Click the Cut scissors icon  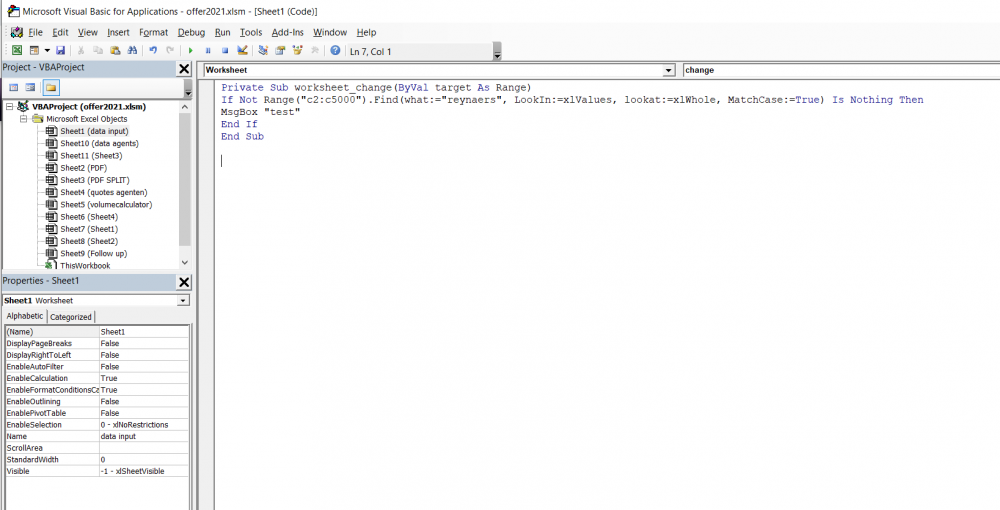(x=82, y=51)
